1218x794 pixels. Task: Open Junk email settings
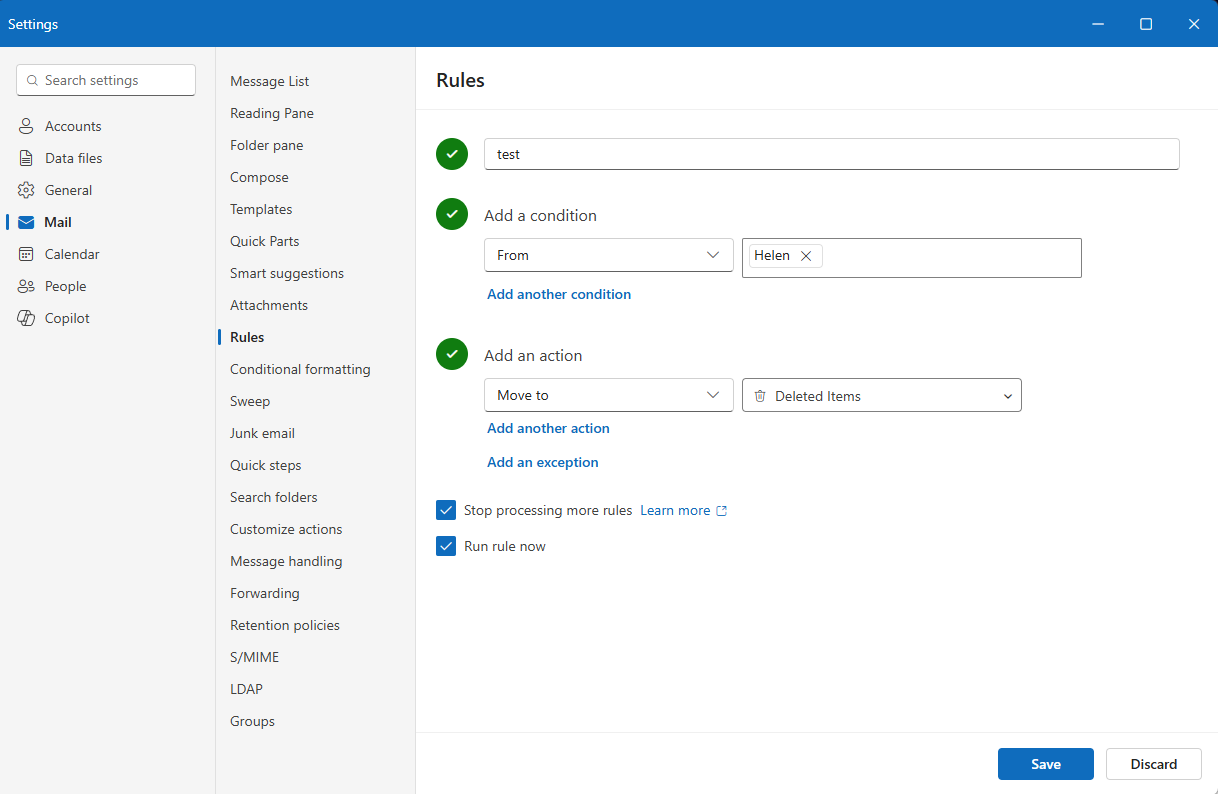262,433
